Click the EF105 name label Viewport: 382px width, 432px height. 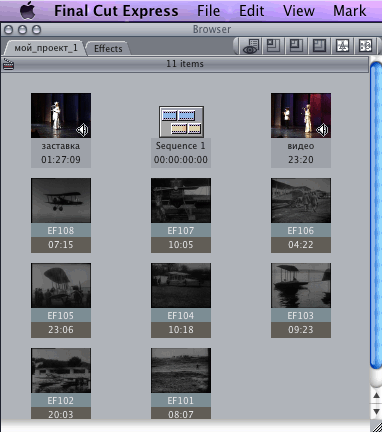coord(61,316)
